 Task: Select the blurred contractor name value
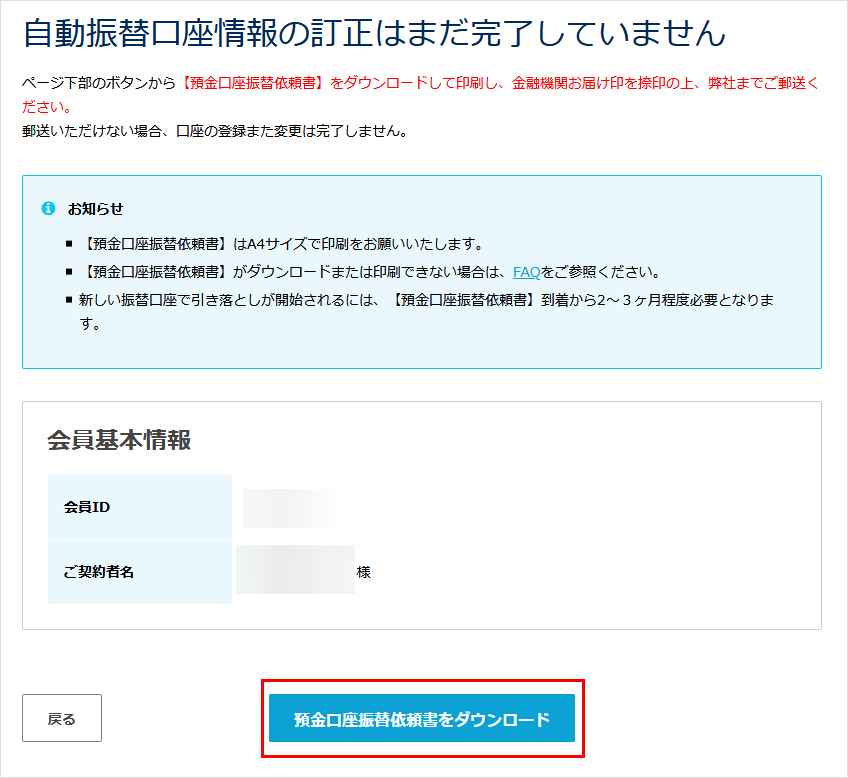(x=295, y=571)
